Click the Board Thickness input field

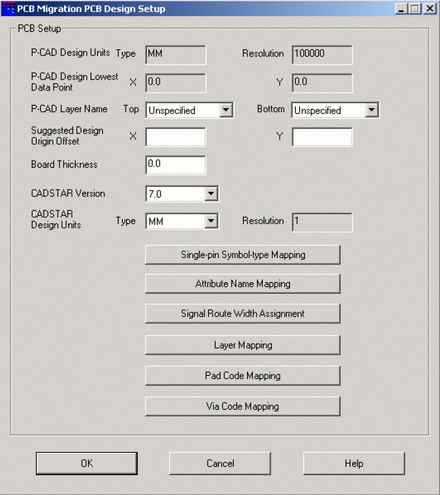176,165
